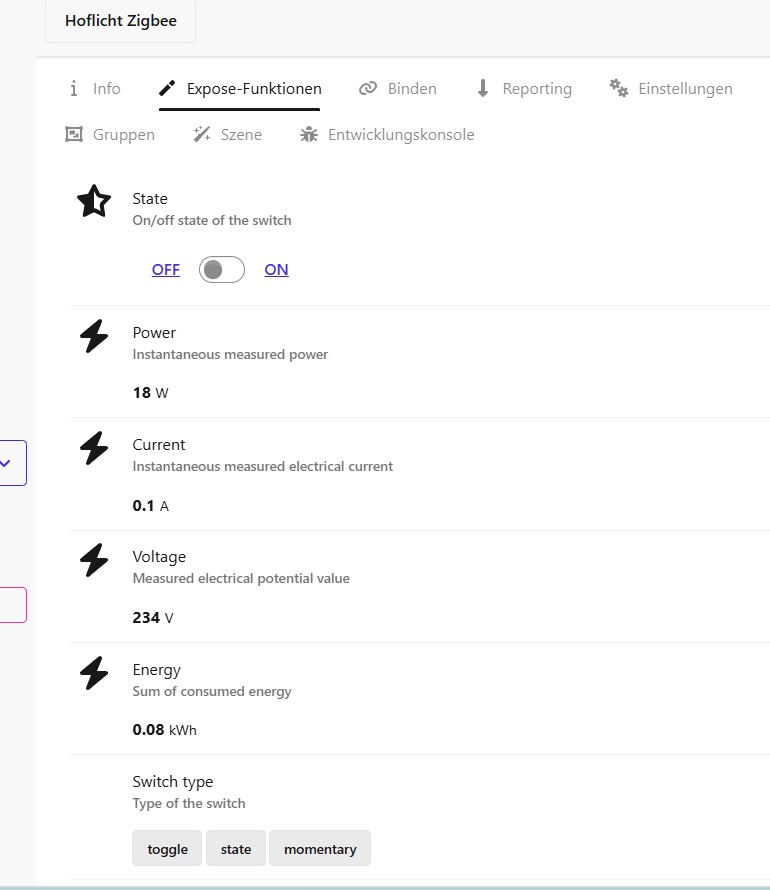Switch to the Info tab

coord(94,88)
